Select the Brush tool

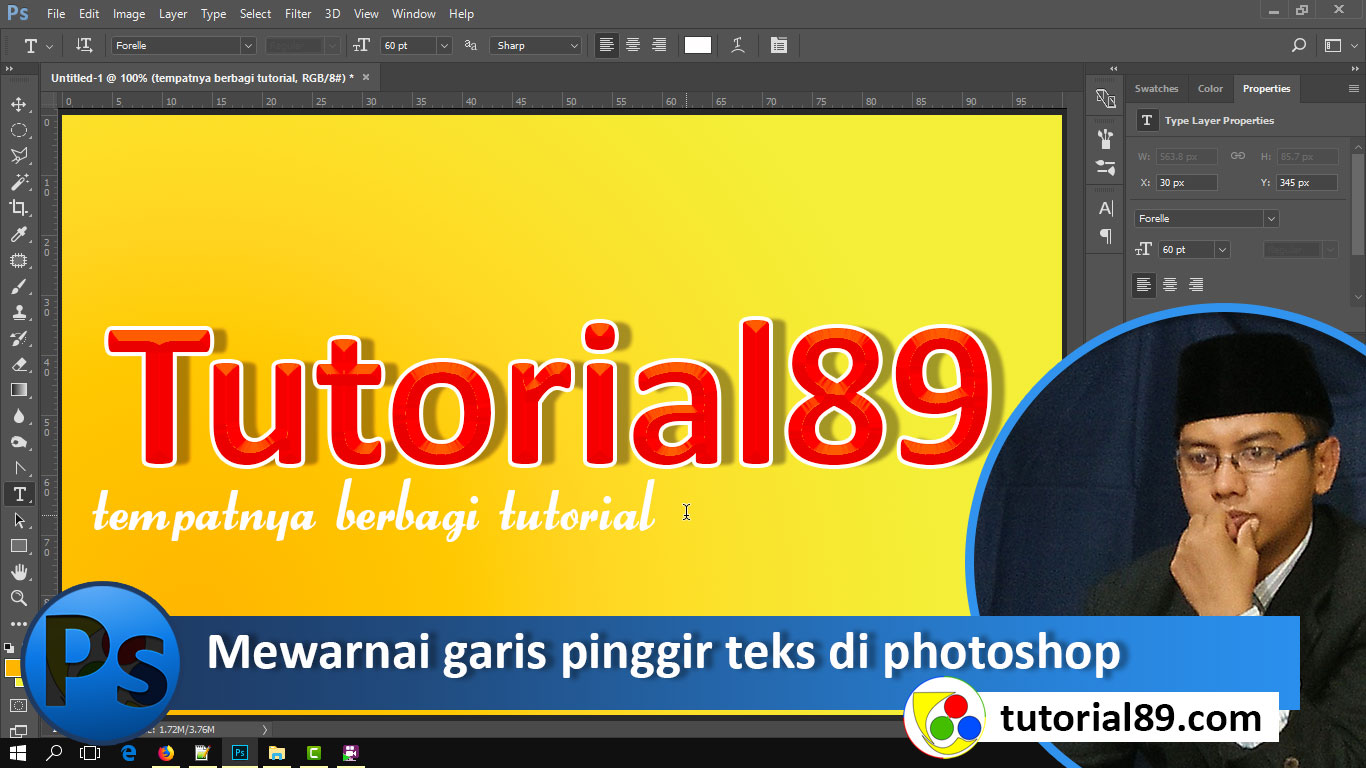click(18, 286)
